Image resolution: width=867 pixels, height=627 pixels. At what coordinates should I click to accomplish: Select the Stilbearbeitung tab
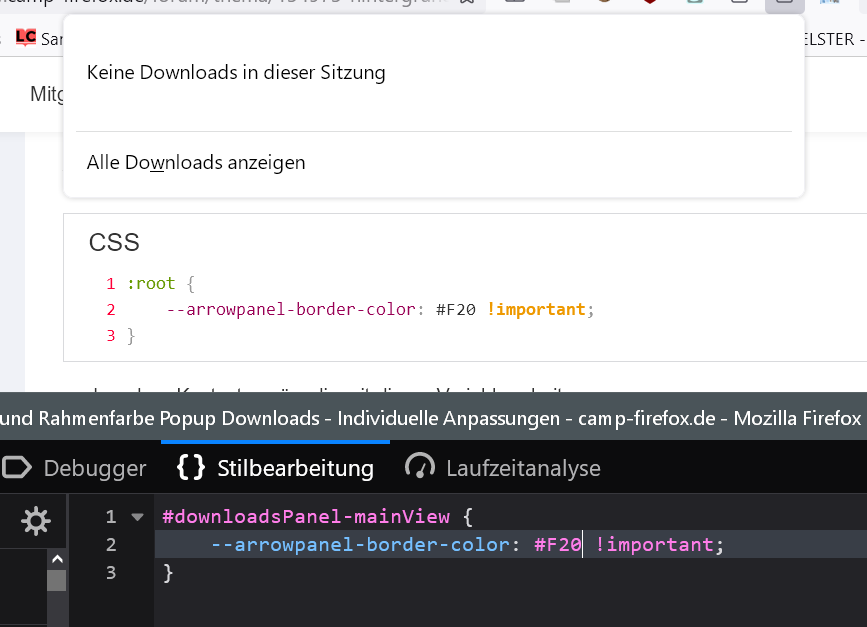(295, 468)
